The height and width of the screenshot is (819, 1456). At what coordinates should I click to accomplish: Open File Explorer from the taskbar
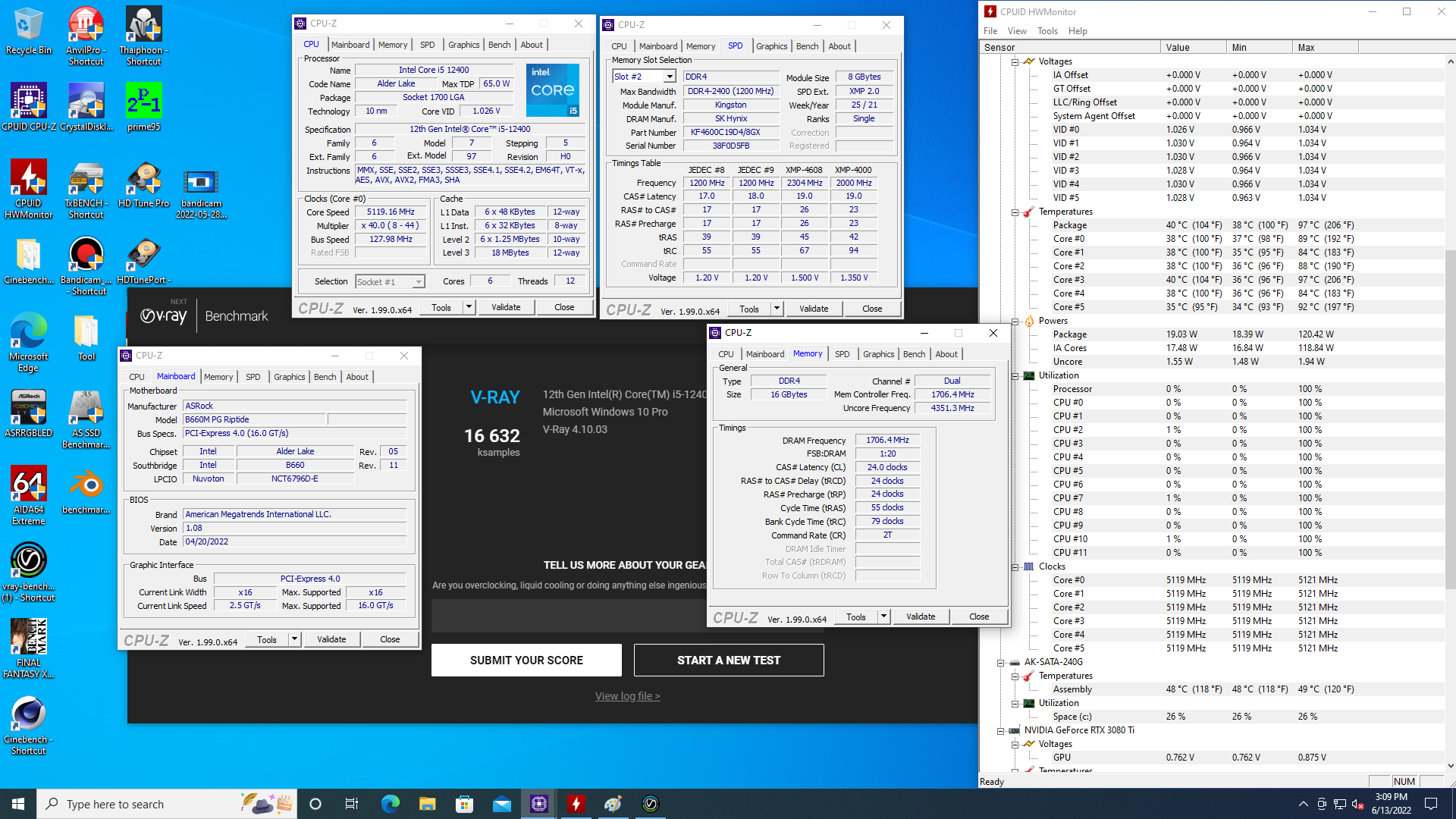pyautogui.click(x=427, y=804)
